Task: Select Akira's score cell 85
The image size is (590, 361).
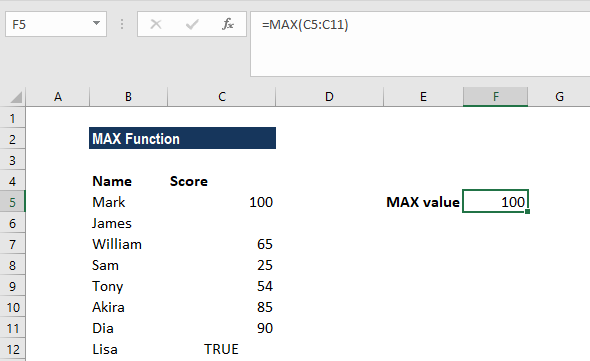Action: 222,308
